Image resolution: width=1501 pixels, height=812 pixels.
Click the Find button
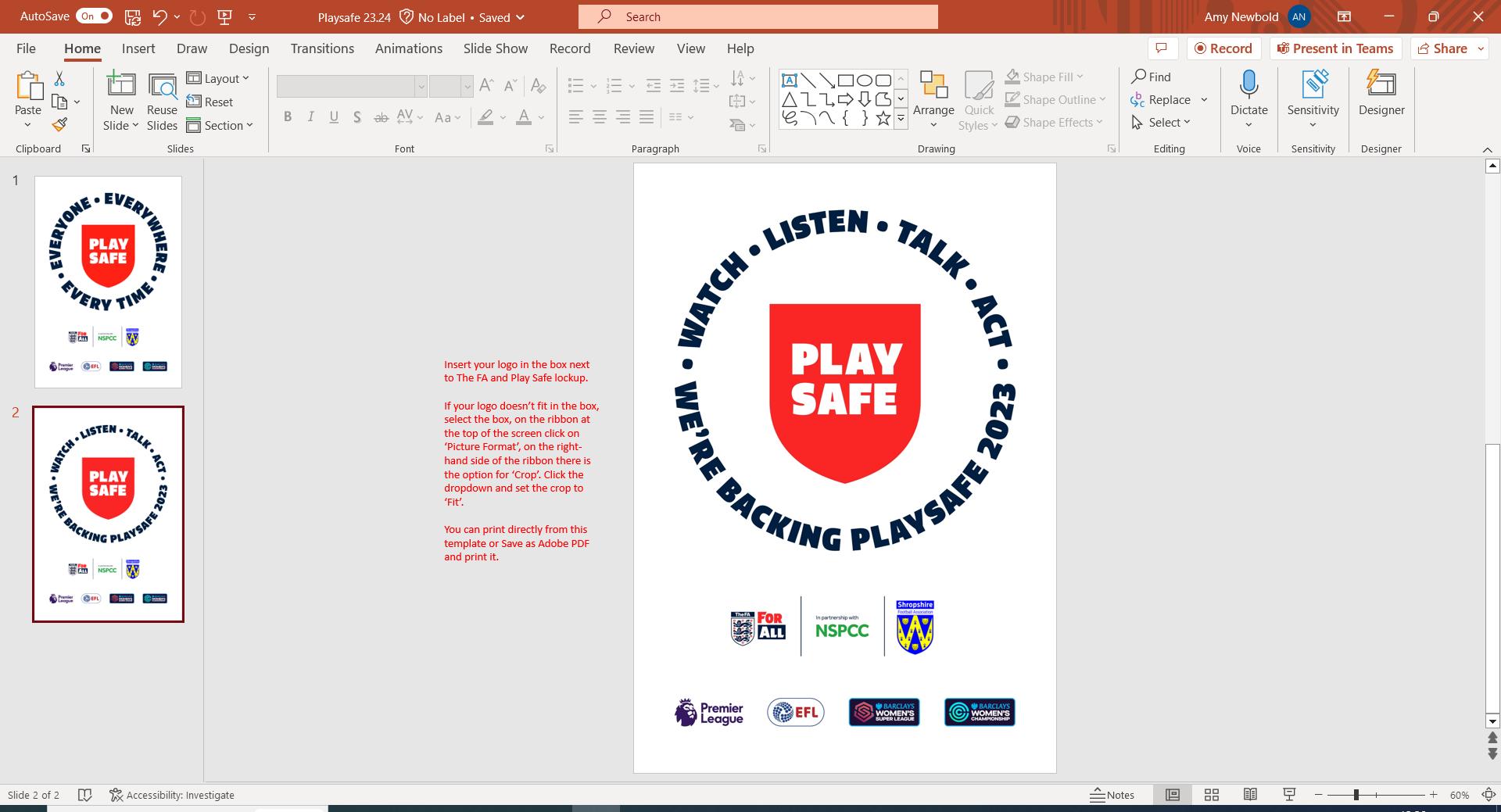pos(1151,77)
